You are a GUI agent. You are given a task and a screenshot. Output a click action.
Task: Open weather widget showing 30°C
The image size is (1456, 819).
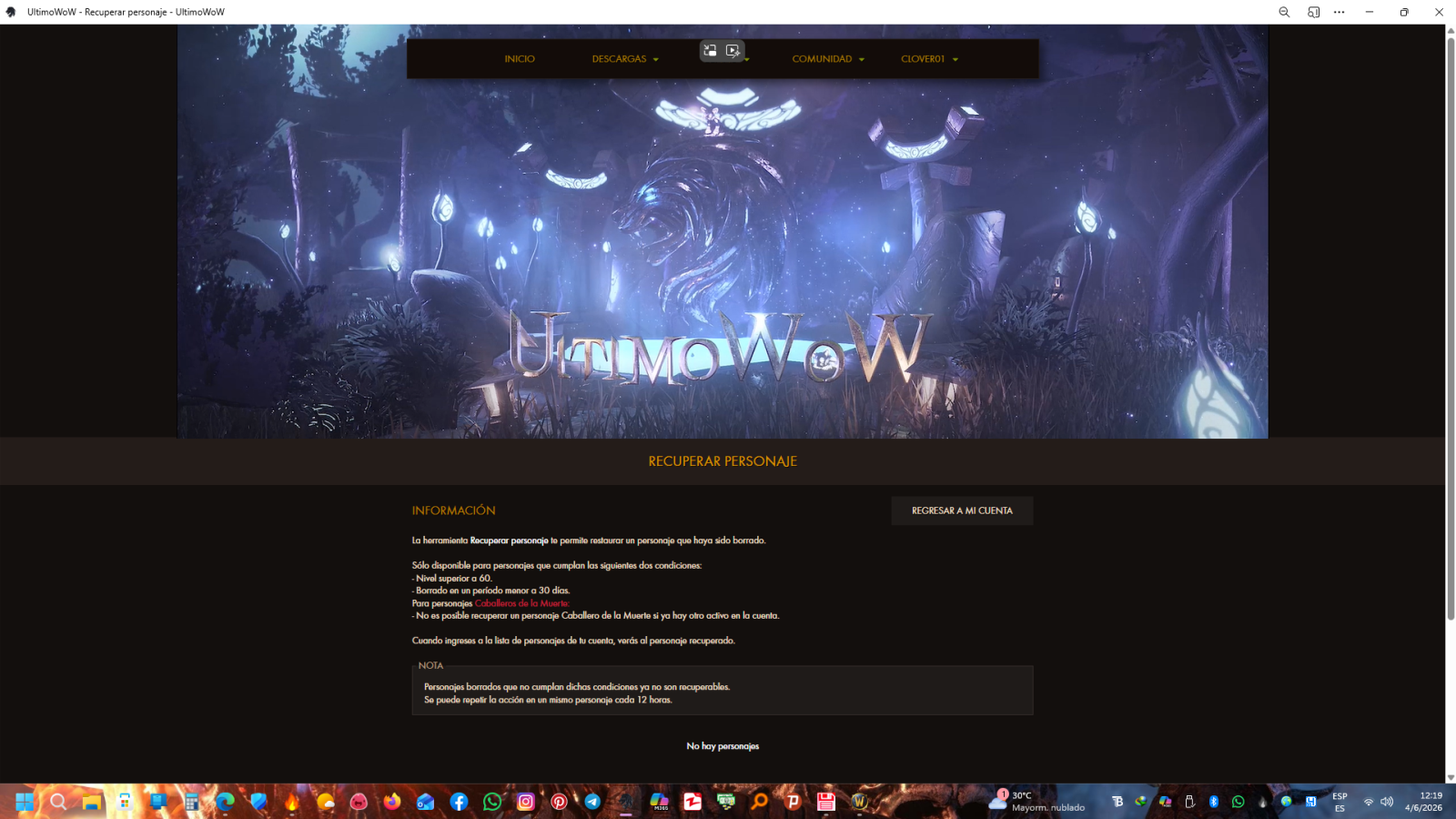[x=1037, y=802]
